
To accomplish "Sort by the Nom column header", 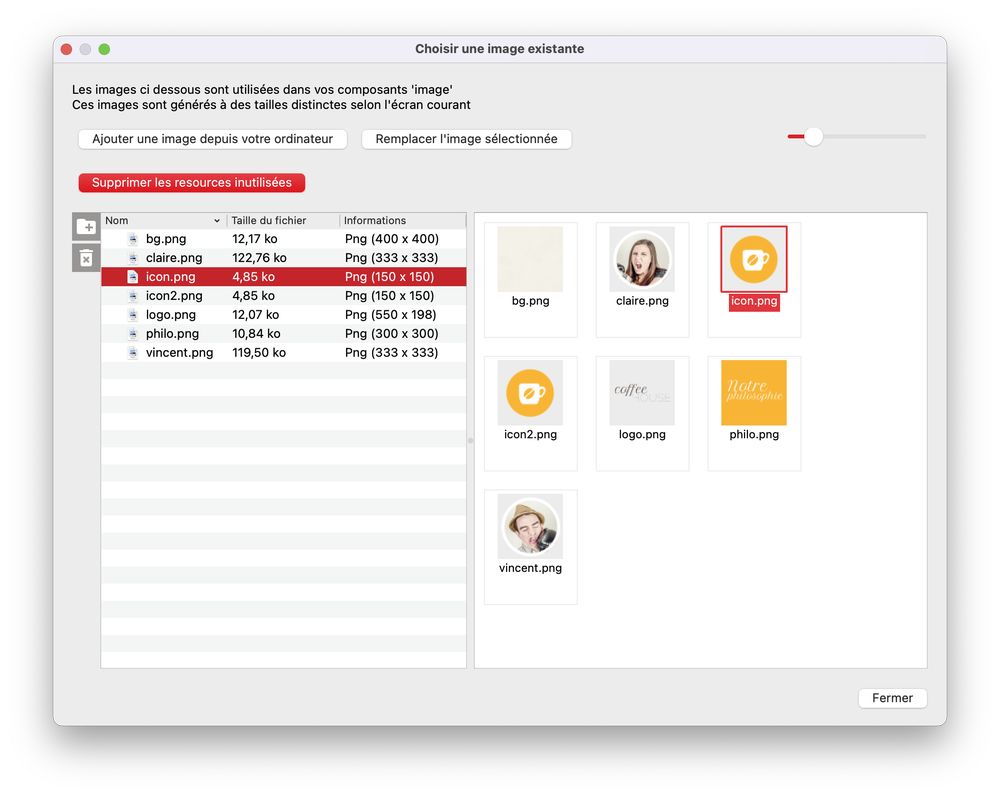I will tap(160, 221).
